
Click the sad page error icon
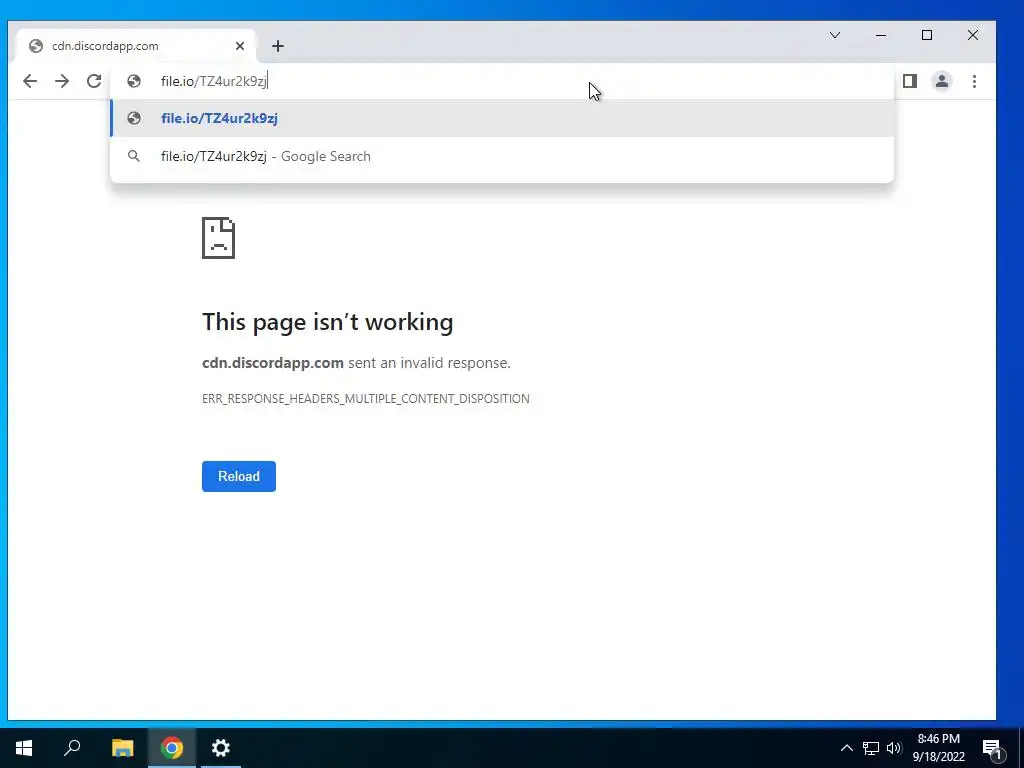click(218, 238)
